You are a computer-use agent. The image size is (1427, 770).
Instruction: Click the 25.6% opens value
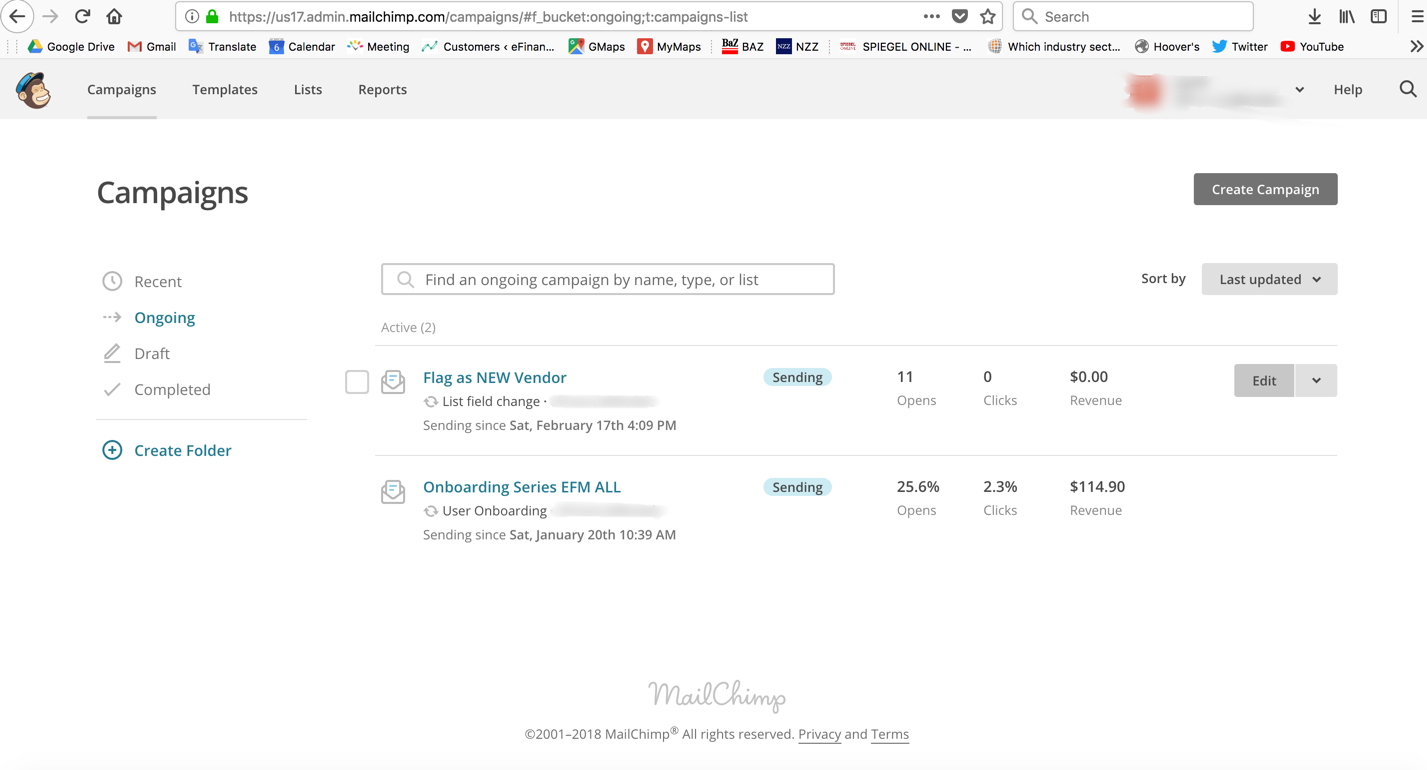point(918,487)
